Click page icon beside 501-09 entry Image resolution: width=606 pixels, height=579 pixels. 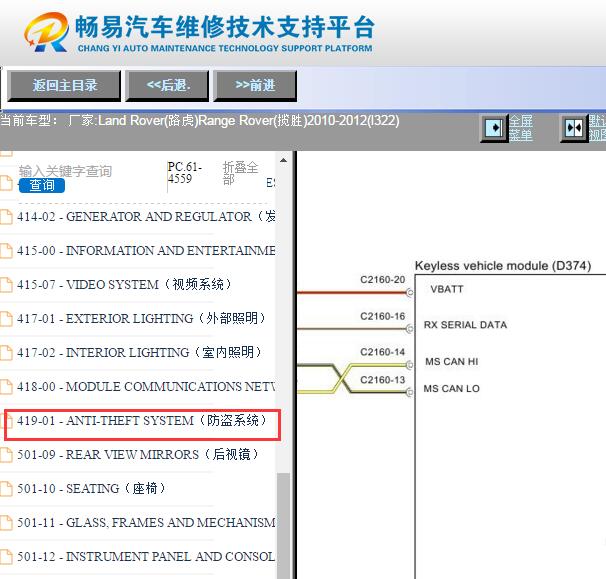(6, 455)
